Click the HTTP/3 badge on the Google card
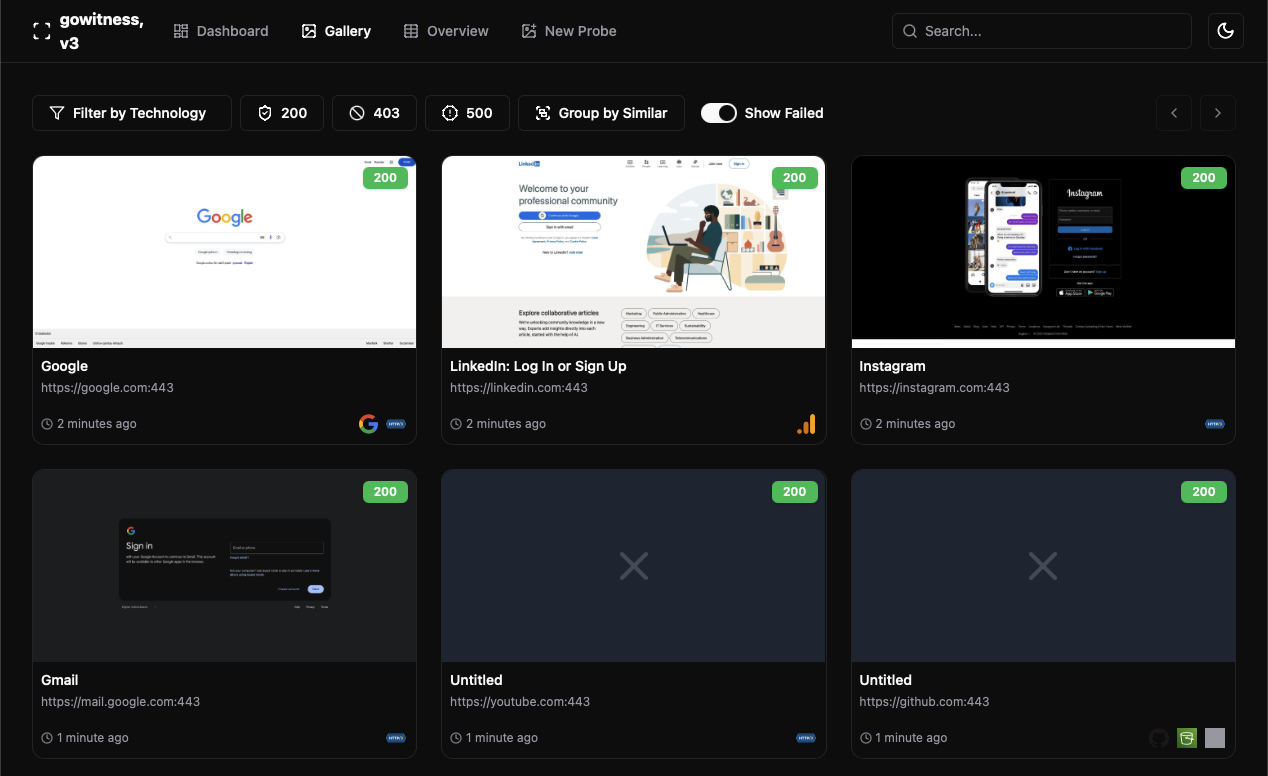 (396, 424)
